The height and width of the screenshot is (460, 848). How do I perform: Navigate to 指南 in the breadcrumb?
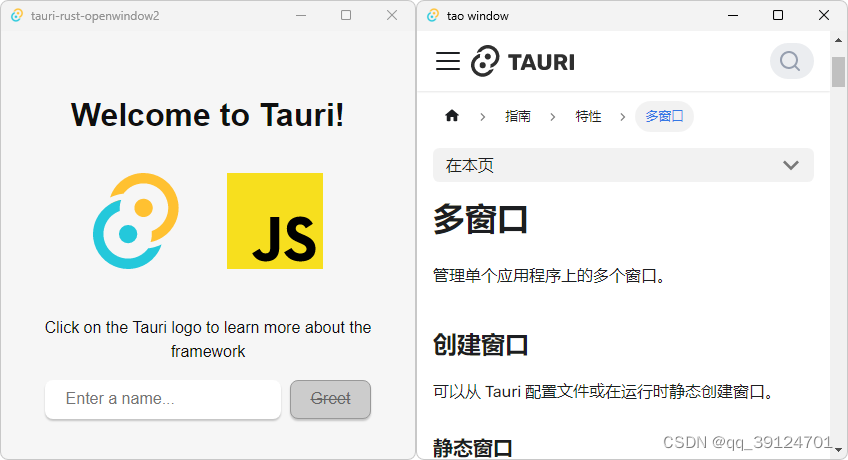click(518, 116)
